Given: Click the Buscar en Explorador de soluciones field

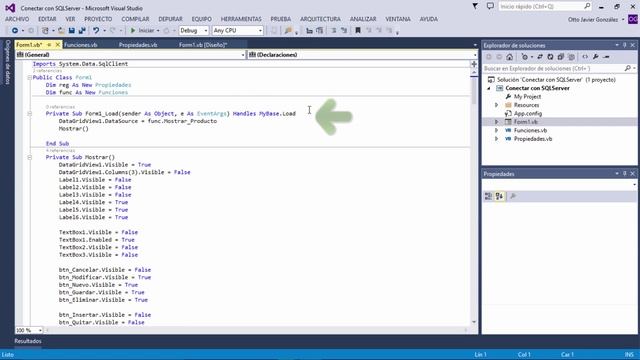Looking at the screenshot, I should point(559,69).
